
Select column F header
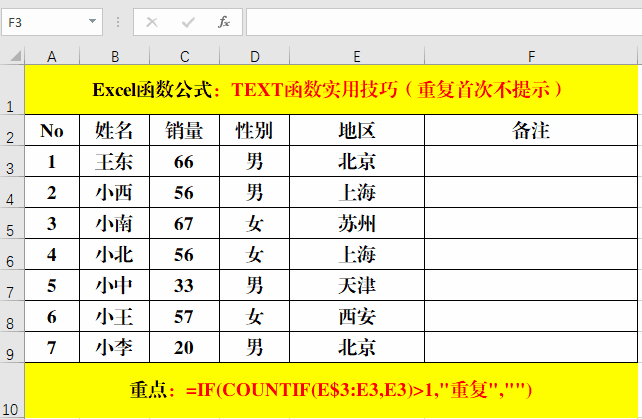pos(531,56)
